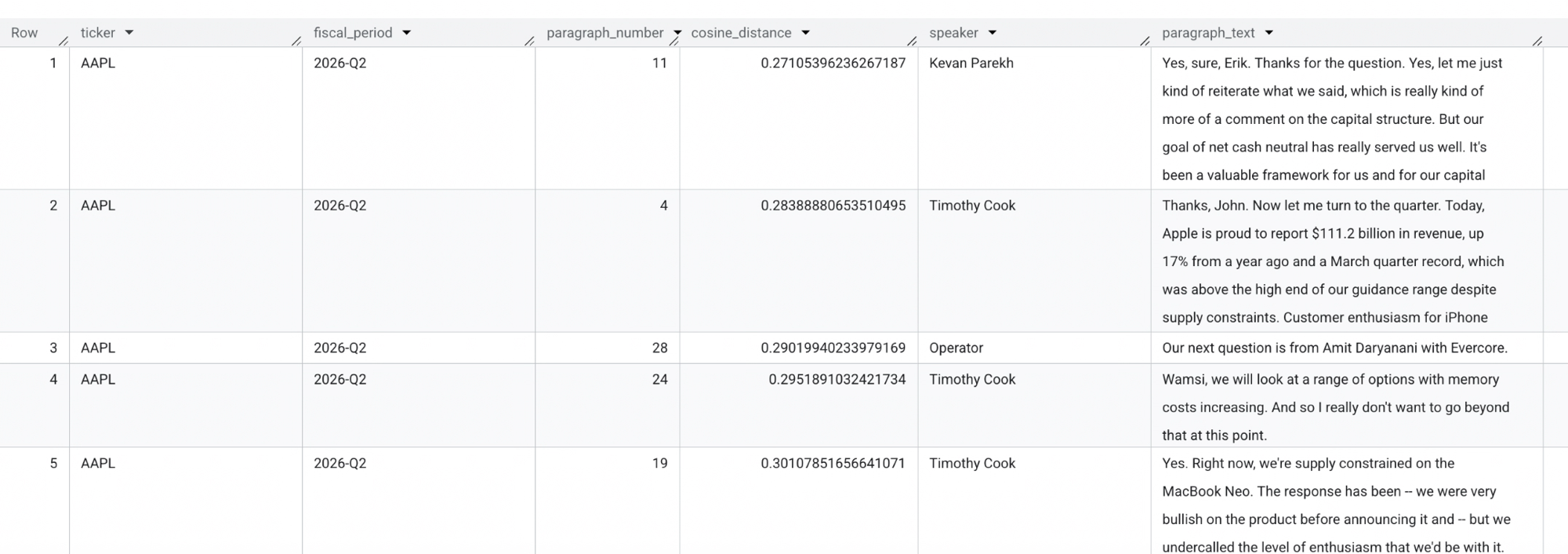Image resolution: width=1568 pixels, height=554 pixels.
Task: Select cosine distance value 0.30107851656641071
Action: tap(833, 463)
